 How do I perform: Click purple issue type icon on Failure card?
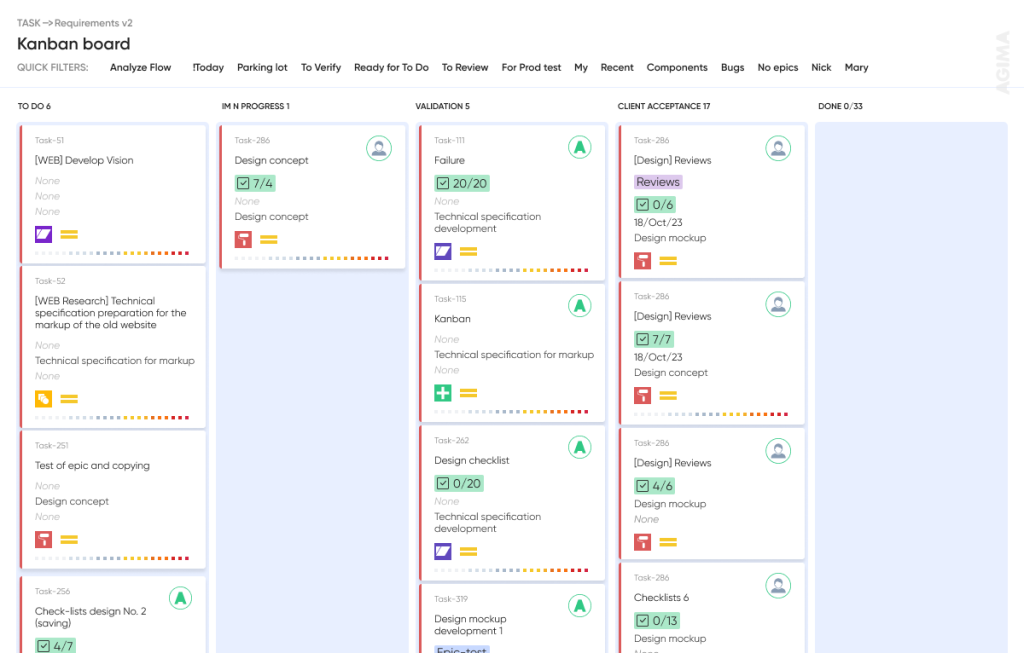[x=443, y=251]
